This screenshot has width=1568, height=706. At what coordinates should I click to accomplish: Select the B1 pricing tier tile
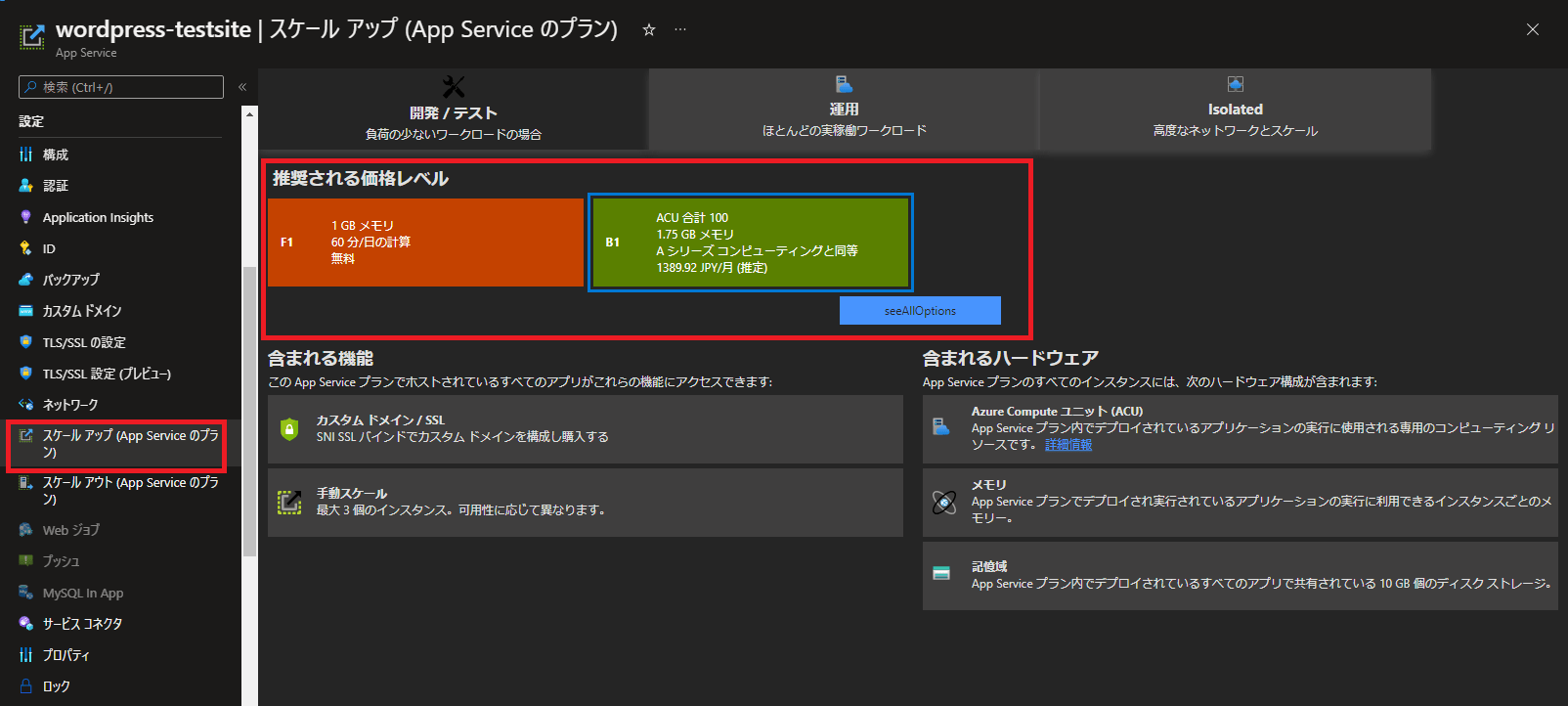coord(751,243)
